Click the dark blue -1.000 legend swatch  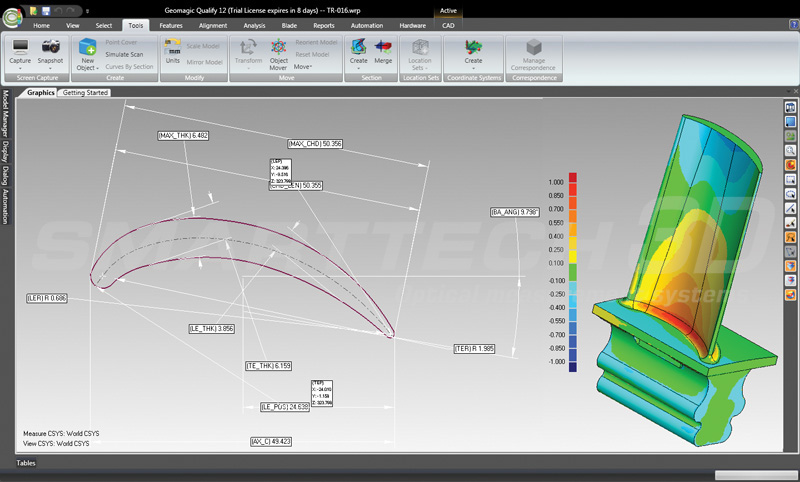coord(573,367)
